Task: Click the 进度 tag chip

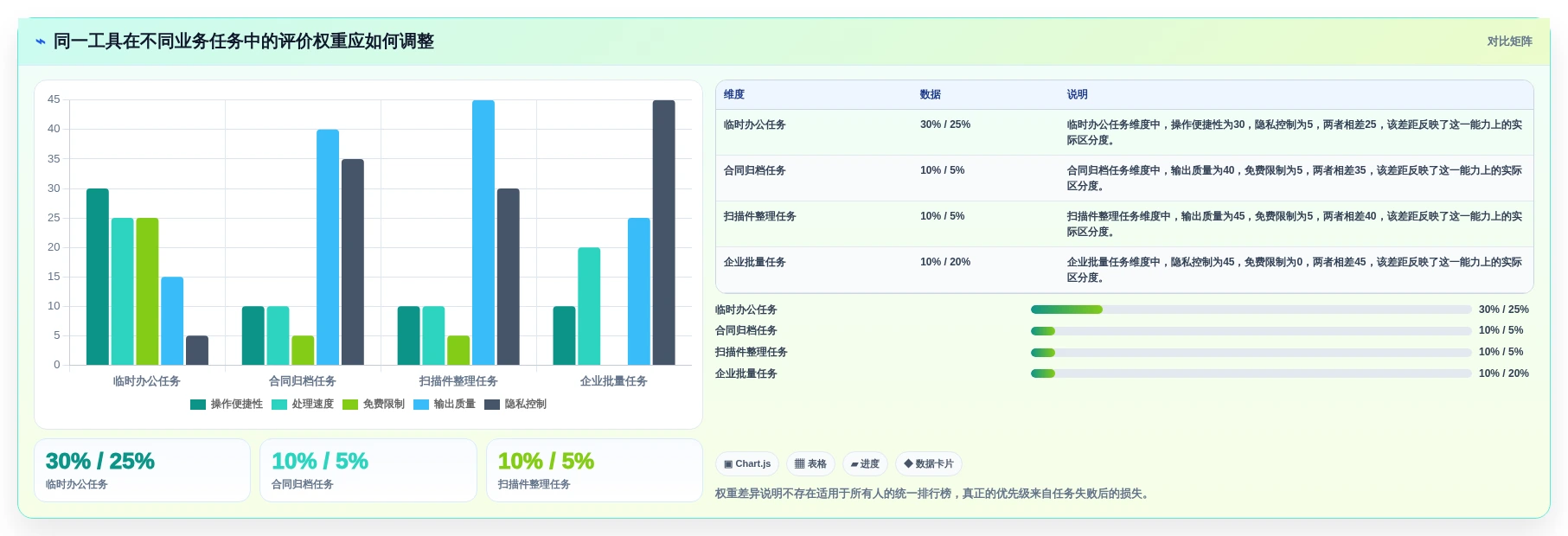Action: tap(865, 464)
